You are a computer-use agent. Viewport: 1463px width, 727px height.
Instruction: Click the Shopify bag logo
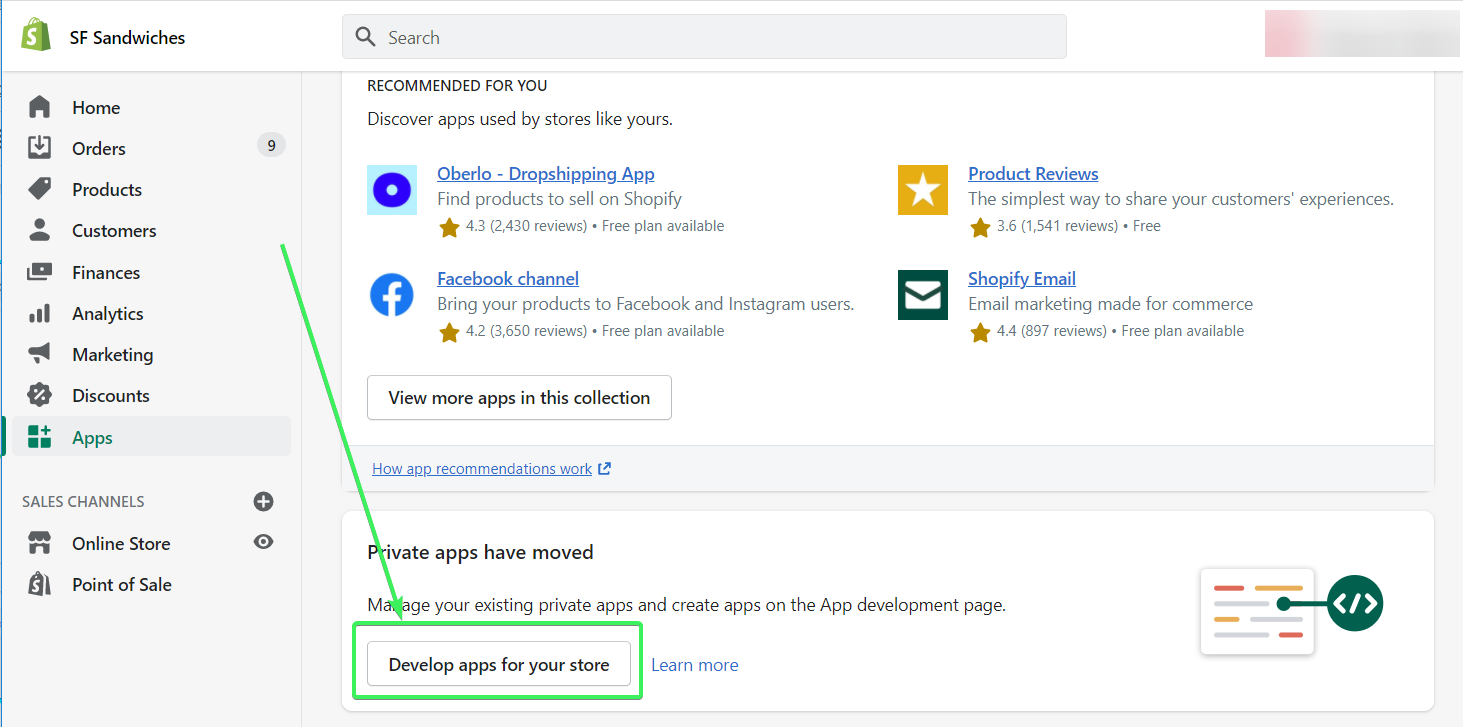pyautogui.click(x=37, y=36)
